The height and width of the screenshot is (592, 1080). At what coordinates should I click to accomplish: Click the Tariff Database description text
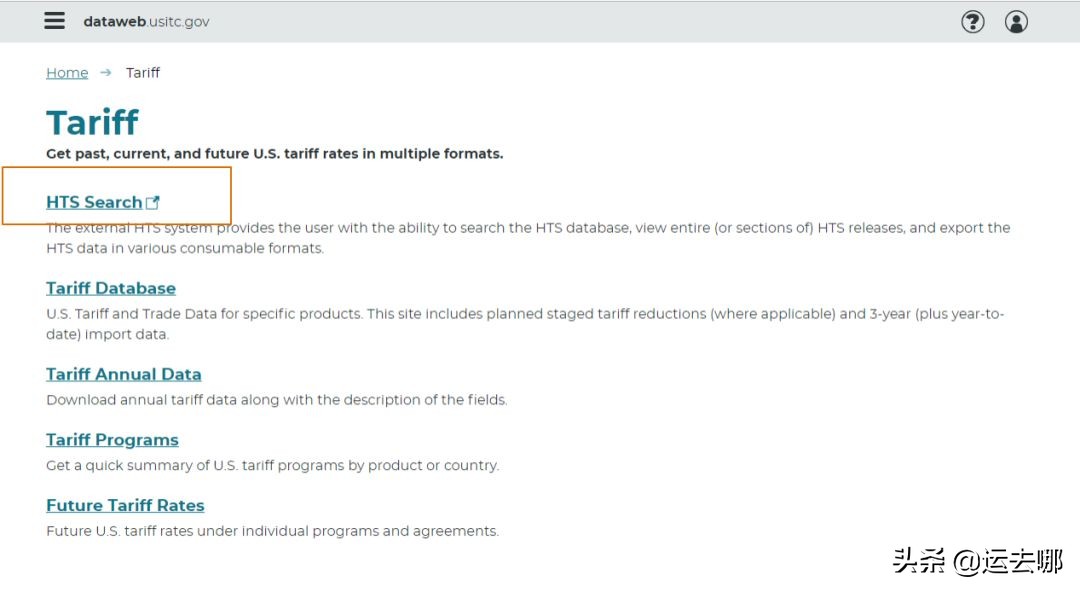click(x=525, y=324)
